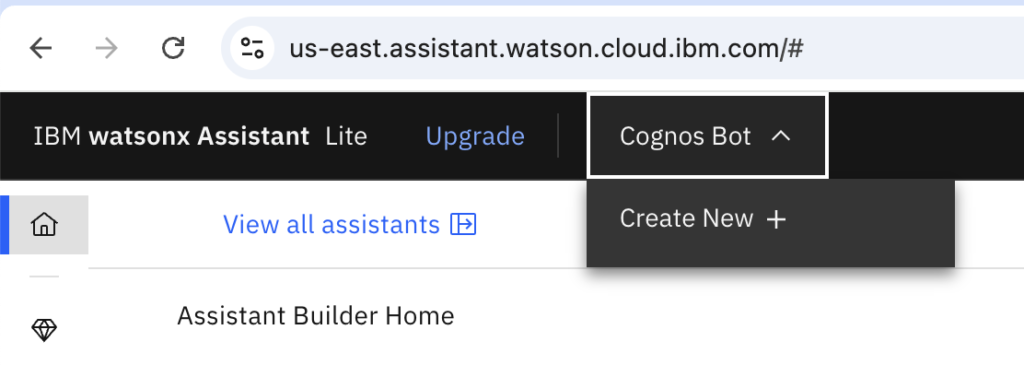Click the chevron up arrow beside Cognos Bot
The image size is (1024, 365).
pyautogui.click(x=781, y=136)
